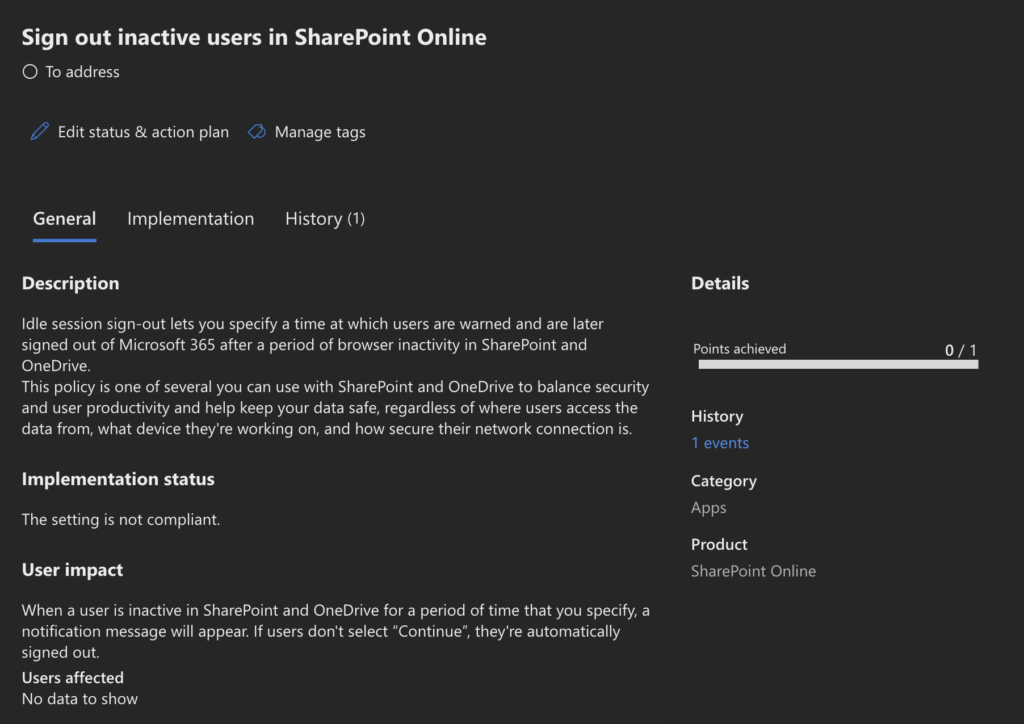Switch to the General tab

(x=64, y=219)
